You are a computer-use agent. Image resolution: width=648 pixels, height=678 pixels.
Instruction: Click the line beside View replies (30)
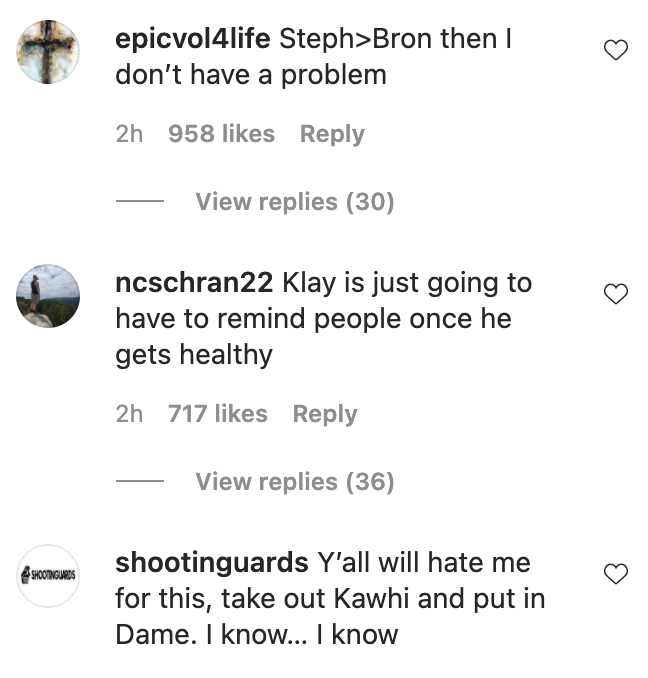[139, 202]
